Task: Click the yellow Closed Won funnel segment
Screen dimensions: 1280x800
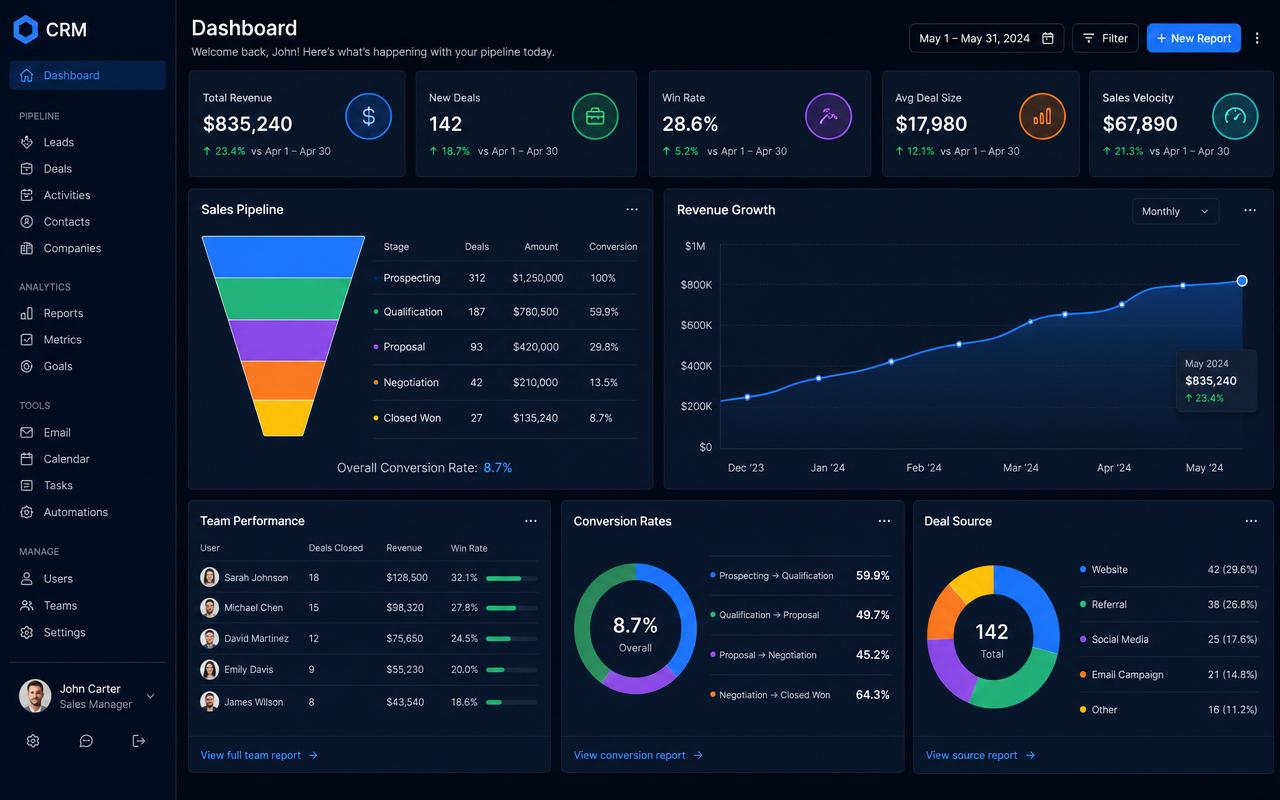Action: [x=283, y=418]
